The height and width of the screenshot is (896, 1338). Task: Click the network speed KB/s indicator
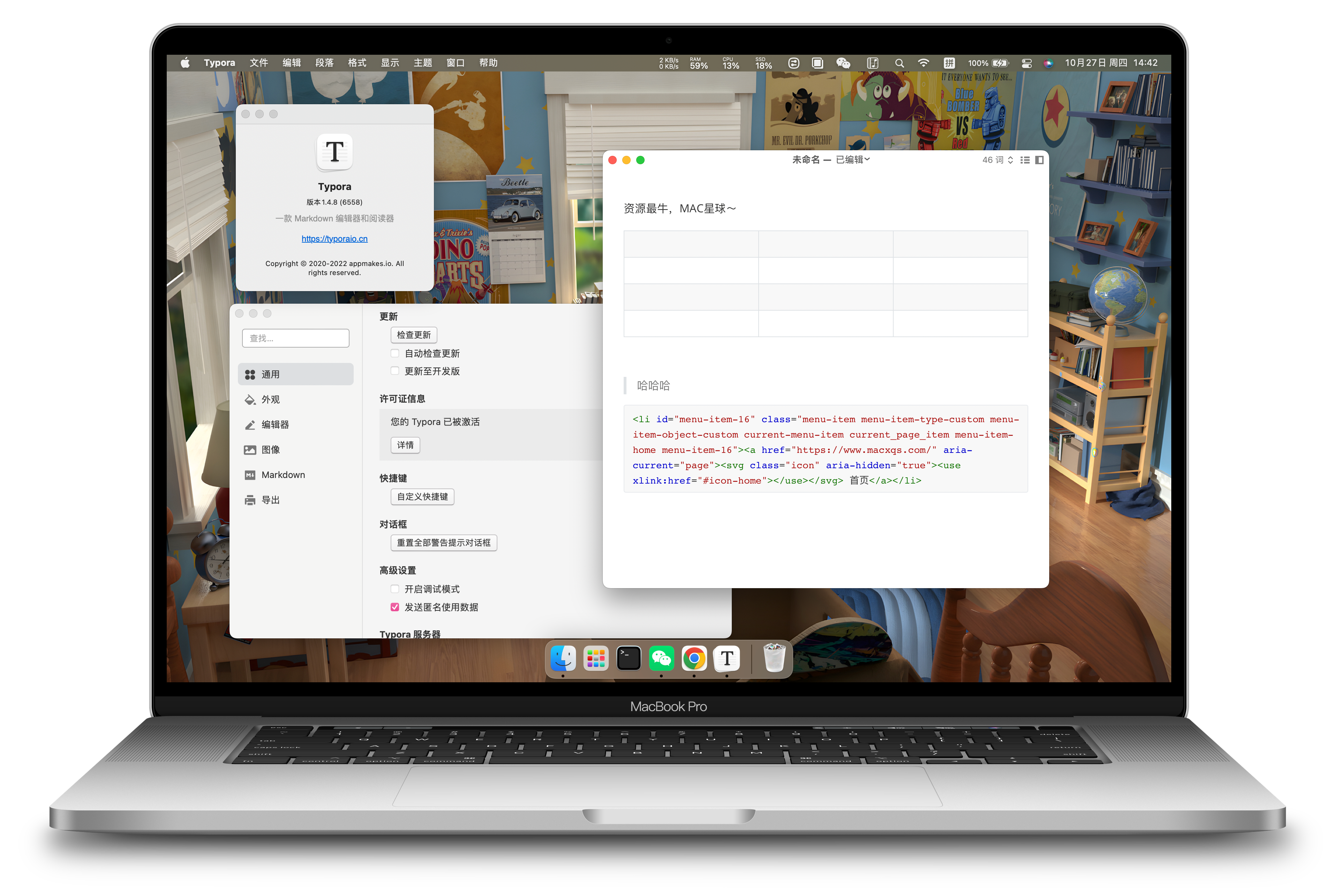pos(669,63)
